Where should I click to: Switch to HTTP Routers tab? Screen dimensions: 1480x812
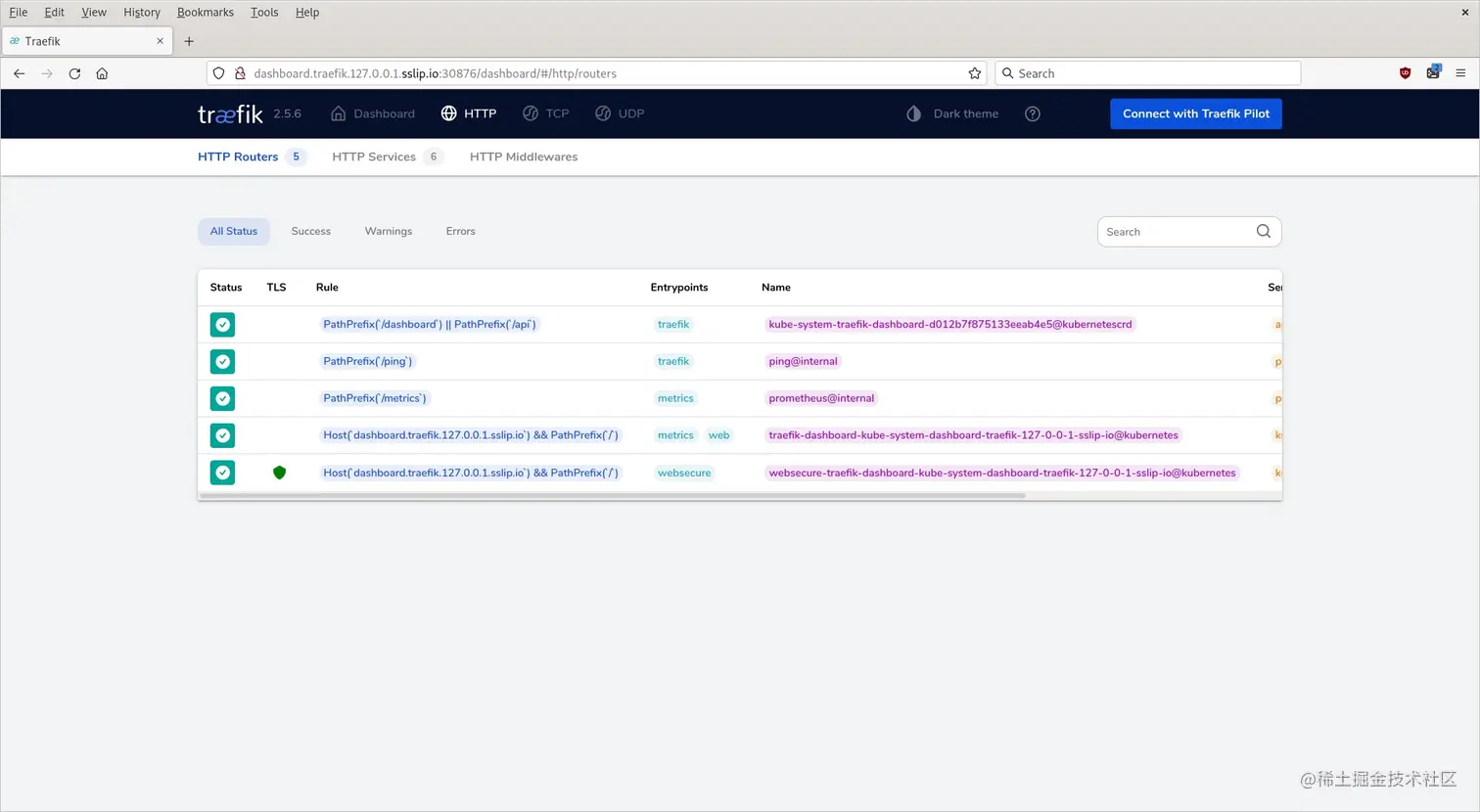point(252,157)
